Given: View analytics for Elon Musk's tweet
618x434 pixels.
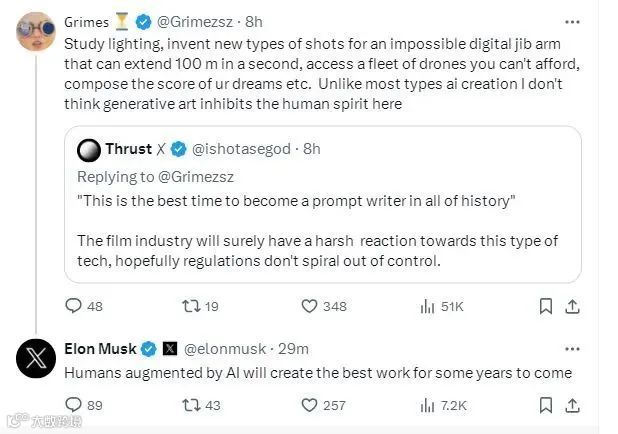Looking at the screenshot, I should pos(427,404).
